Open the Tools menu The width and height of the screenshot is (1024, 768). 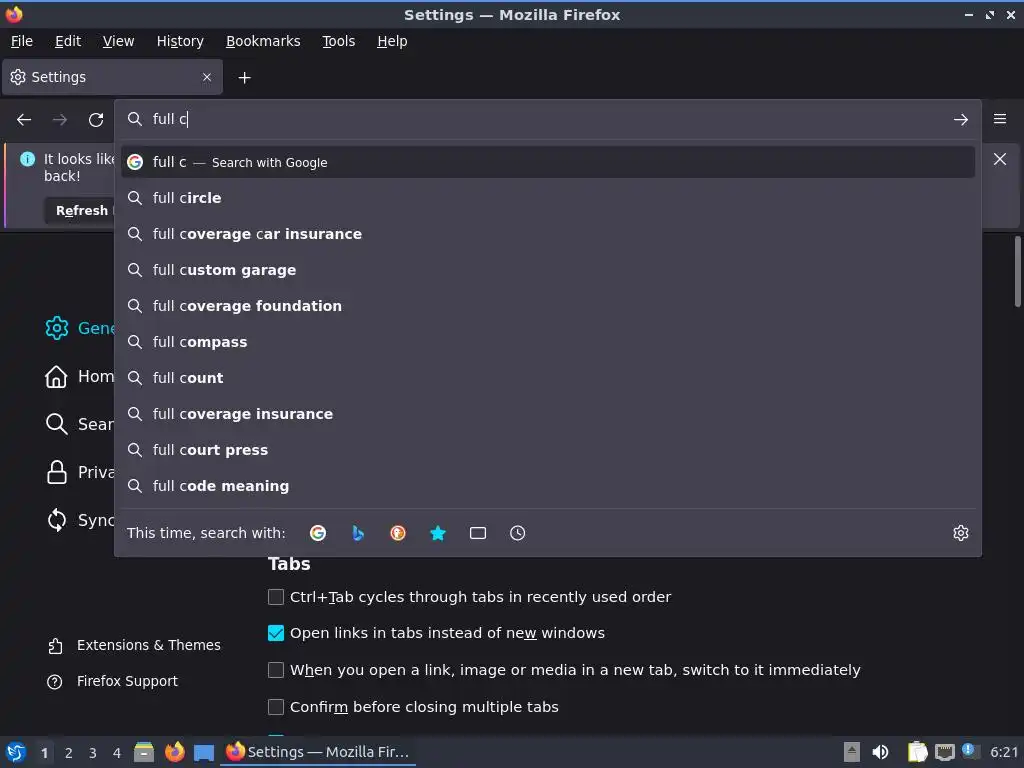338,41
